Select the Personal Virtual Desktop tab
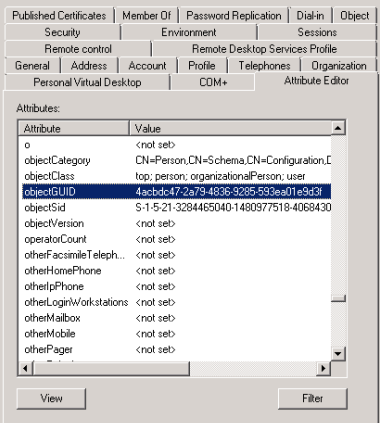 click(x=87, y=82)
